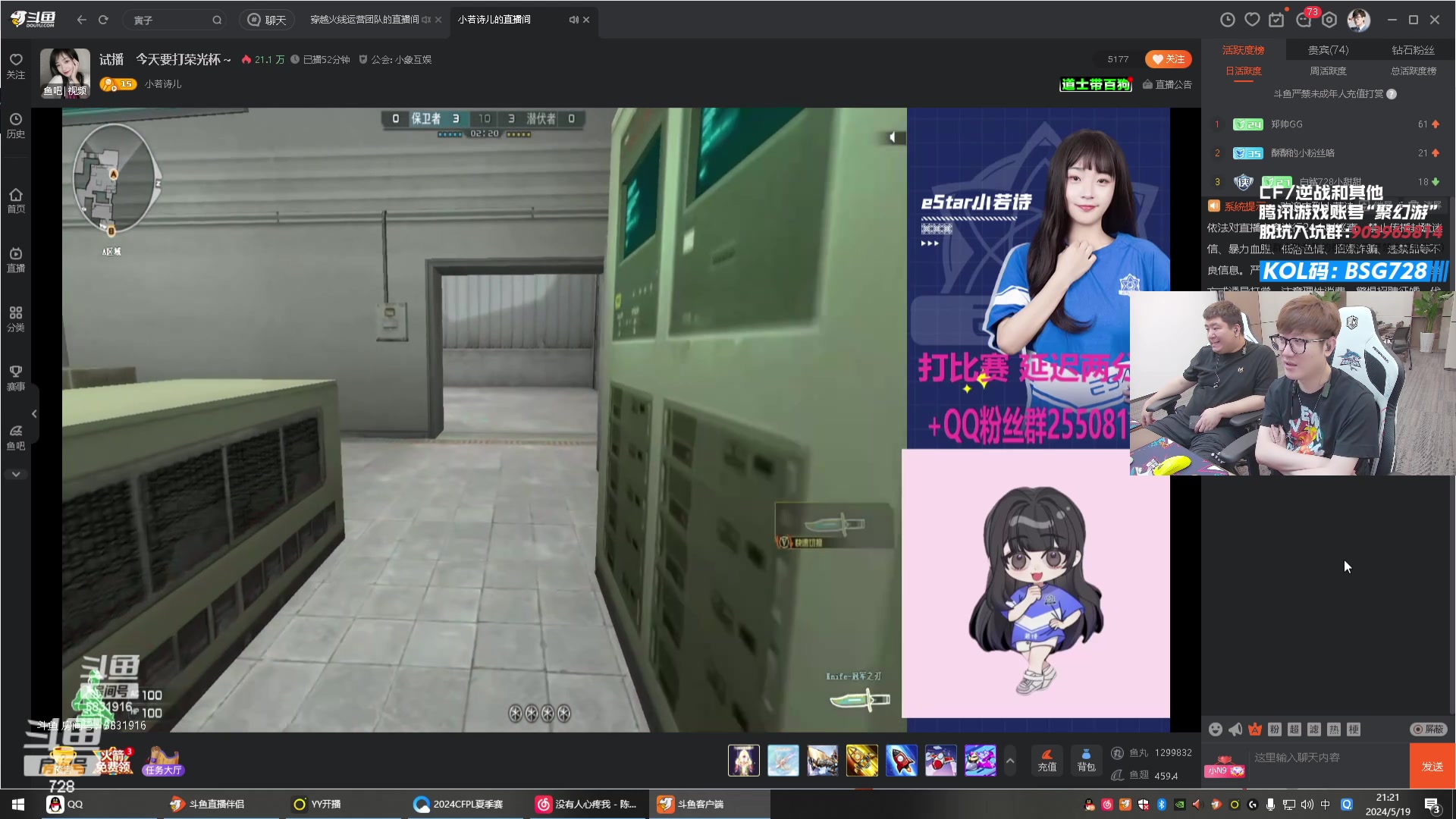
Task: Toggle 屏蔽 block switch
Action: pyautogui.click(x=1428, y=729)
